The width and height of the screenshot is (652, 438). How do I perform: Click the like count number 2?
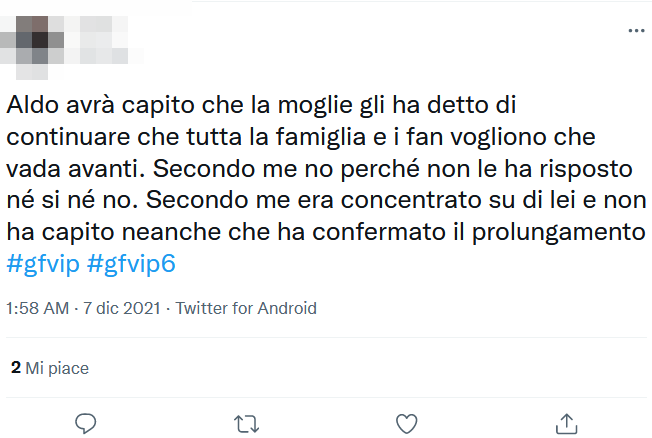pos(15,368)
